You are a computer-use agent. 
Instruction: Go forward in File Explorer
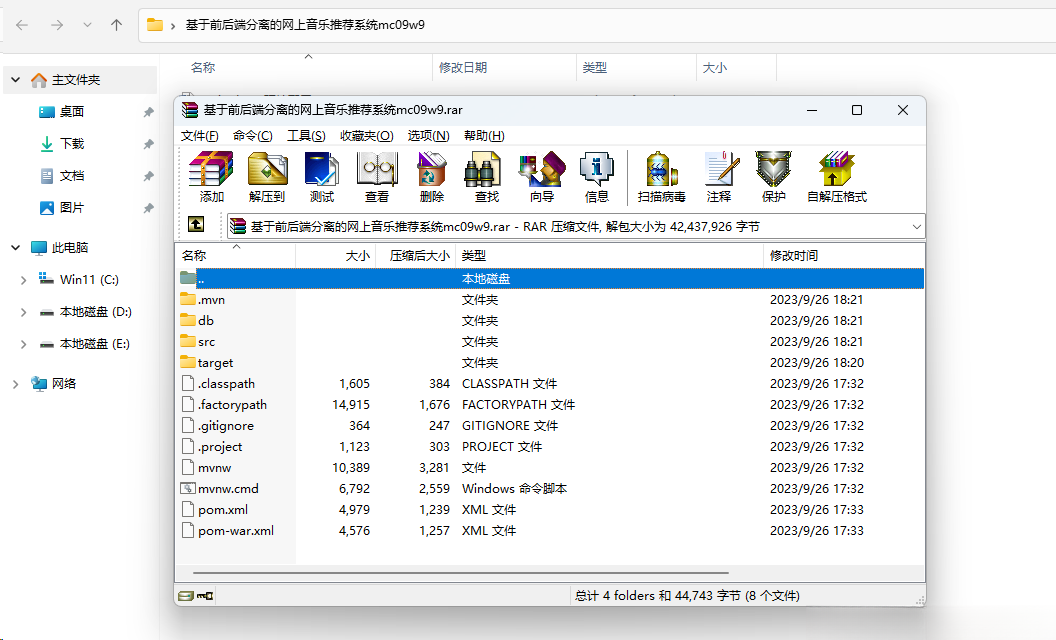(57, 25)
